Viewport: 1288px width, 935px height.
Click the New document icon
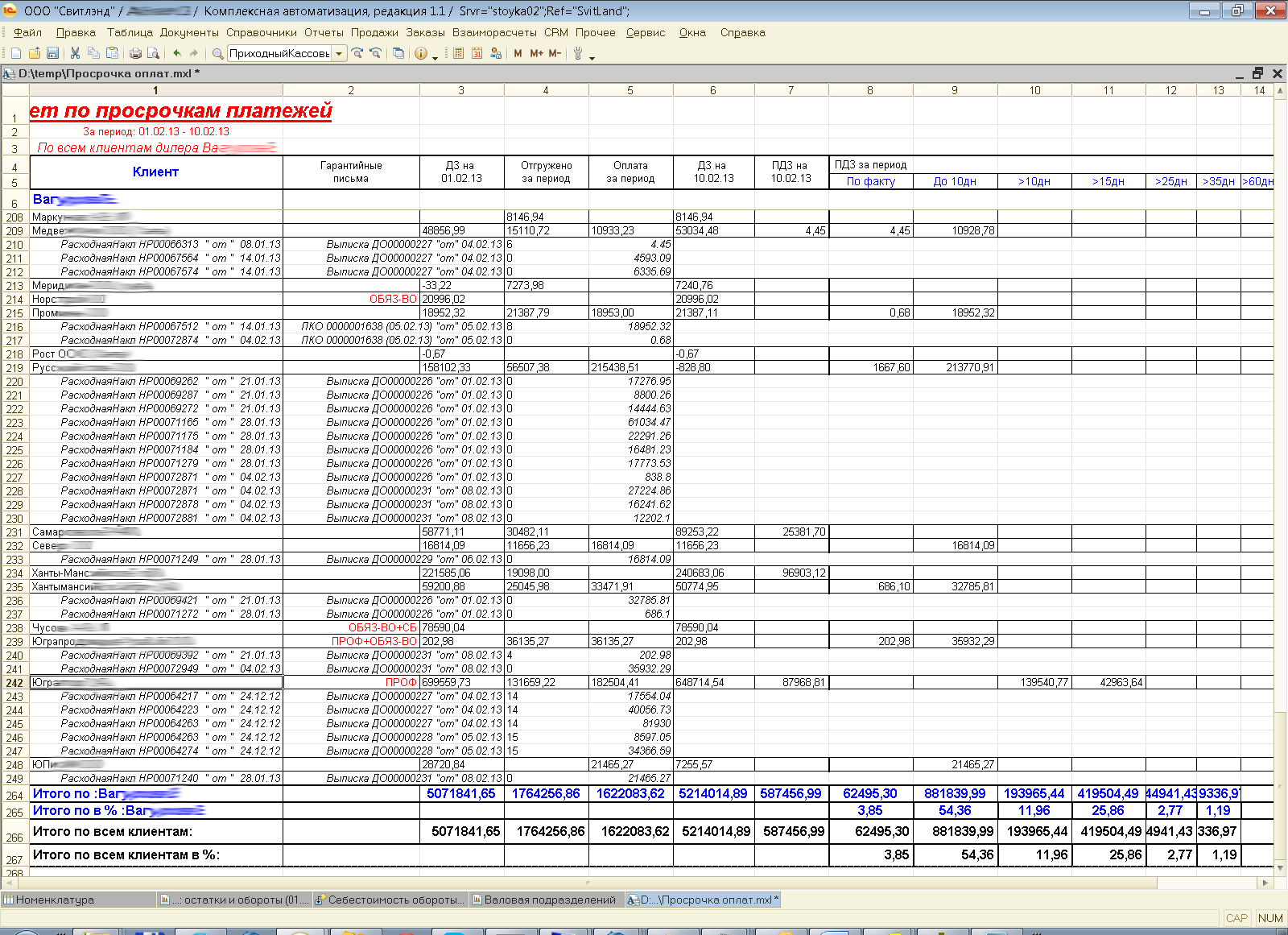15,53
